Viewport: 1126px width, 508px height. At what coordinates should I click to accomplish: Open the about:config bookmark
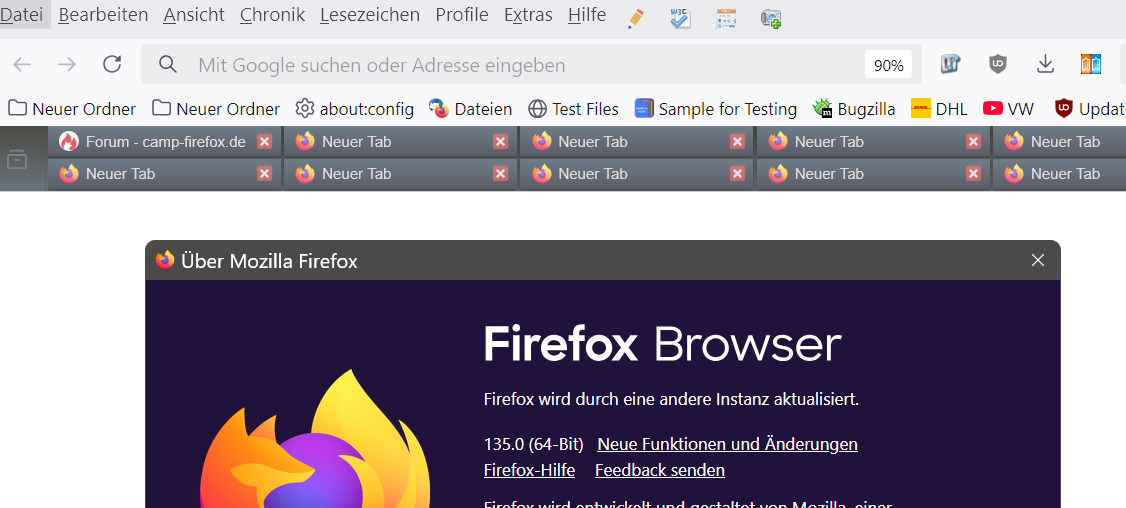point(355,109)
